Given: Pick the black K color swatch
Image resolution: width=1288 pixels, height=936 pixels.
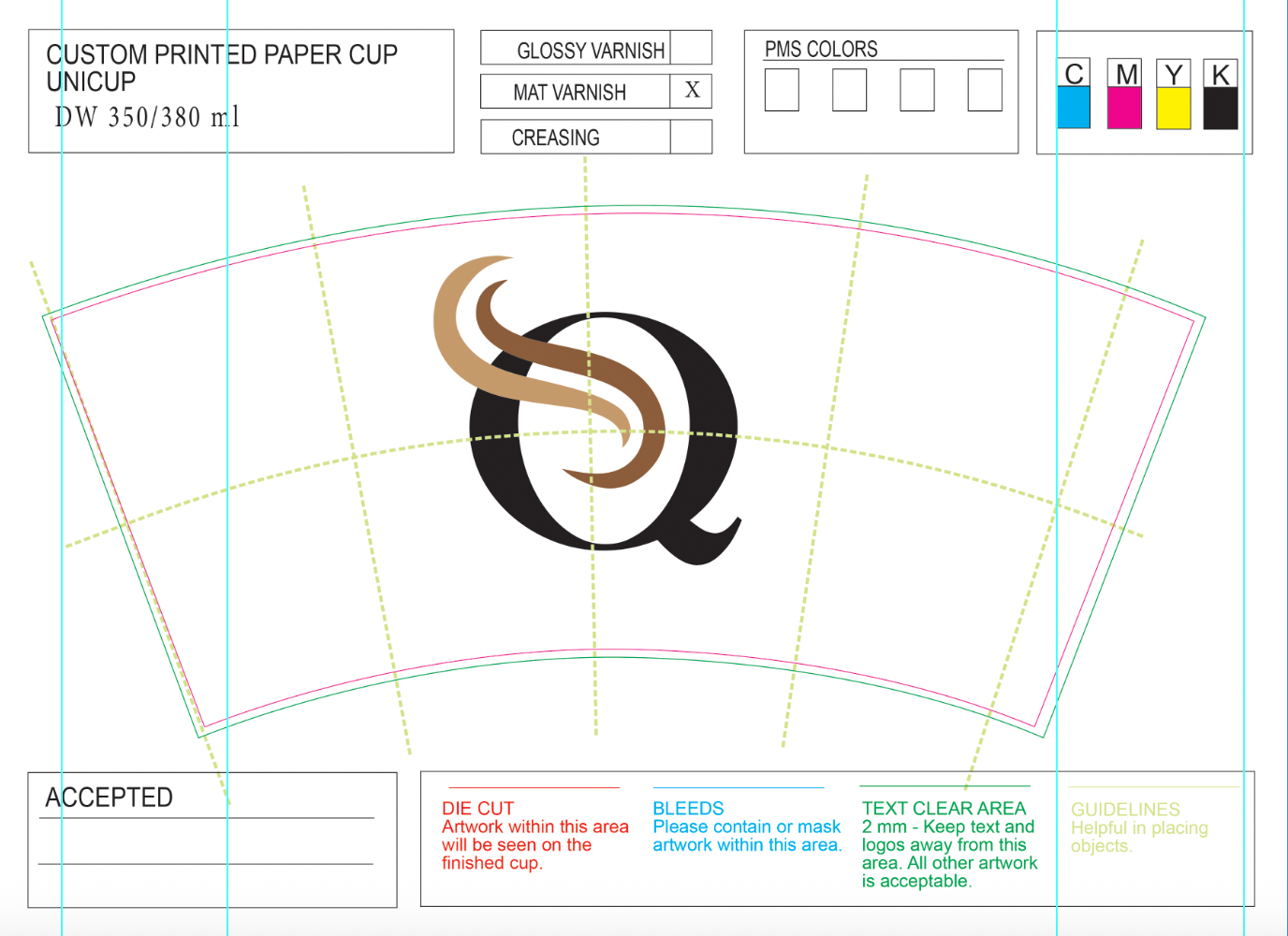Looking at the screenshot, I should [x=1221, y=107].
